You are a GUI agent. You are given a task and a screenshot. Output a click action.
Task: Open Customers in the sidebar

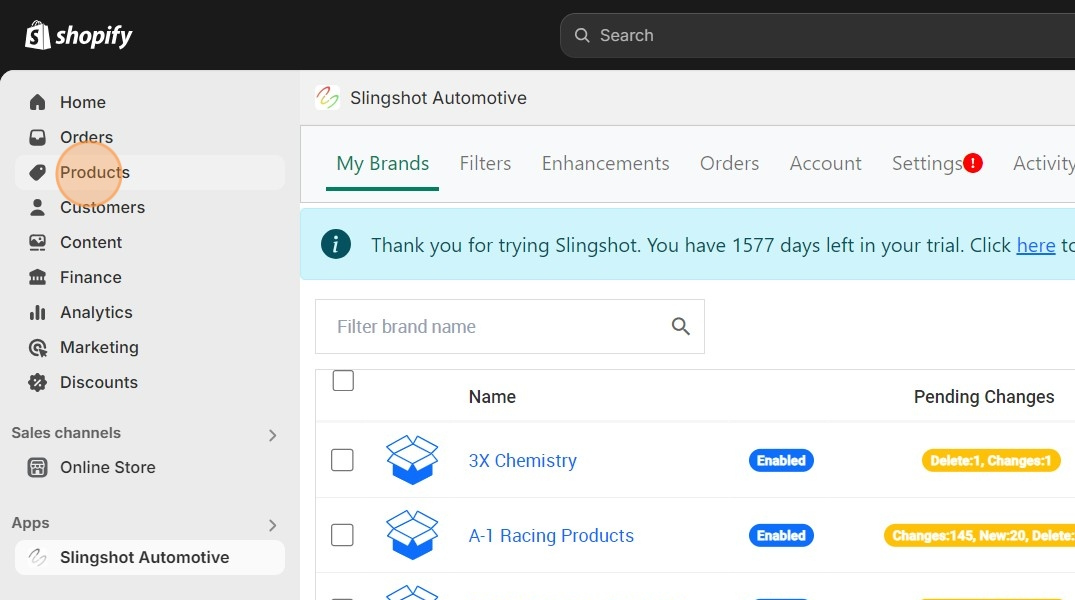point(149,207)
